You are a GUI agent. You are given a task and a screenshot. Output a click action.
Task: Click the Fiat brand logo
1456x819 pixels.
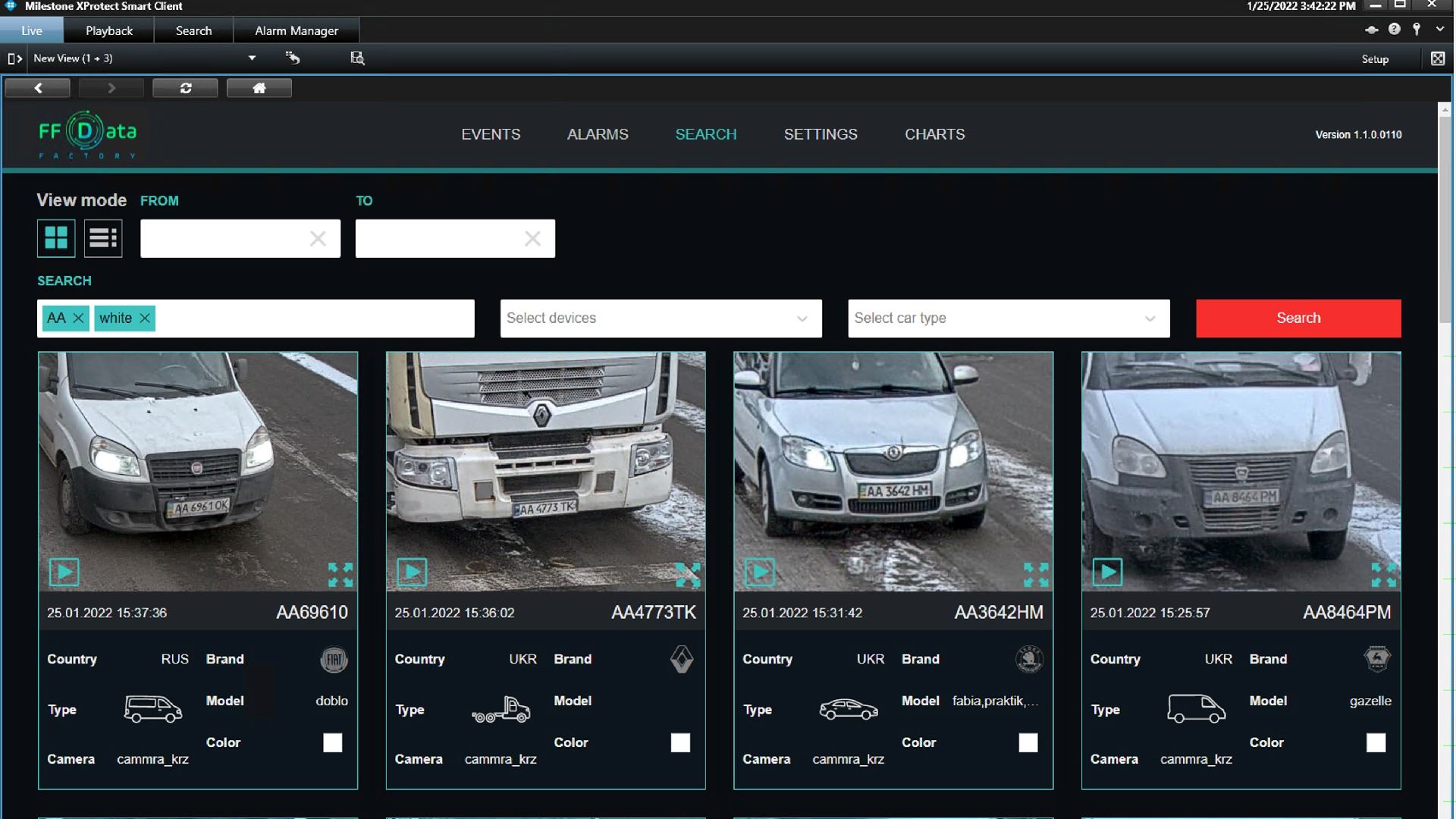[x=334, y=660]
